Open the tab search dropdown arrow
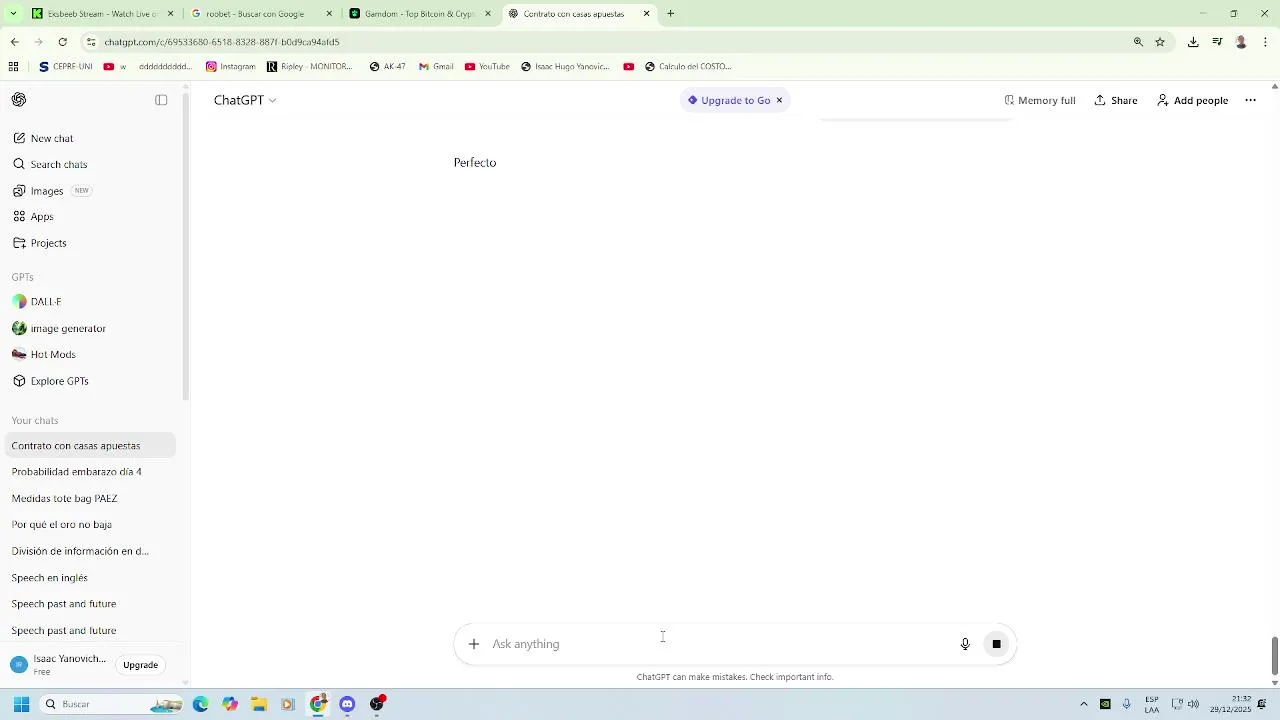The height and width of the screenshot is (720, 1280). point(12,14)
